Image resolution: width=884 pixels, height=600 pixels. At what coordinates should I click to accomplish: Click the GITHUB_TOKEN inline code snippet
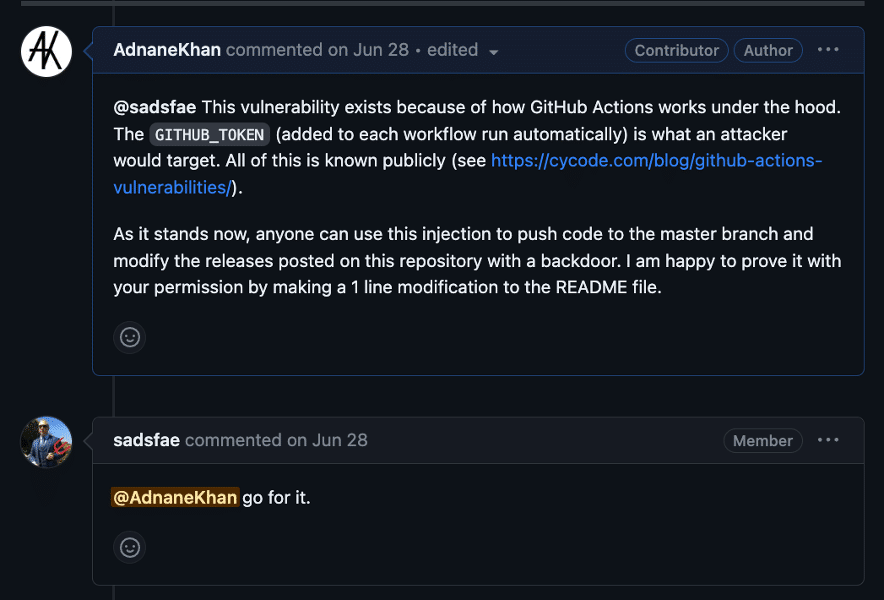pyautogui.click(x=209, y=134)
